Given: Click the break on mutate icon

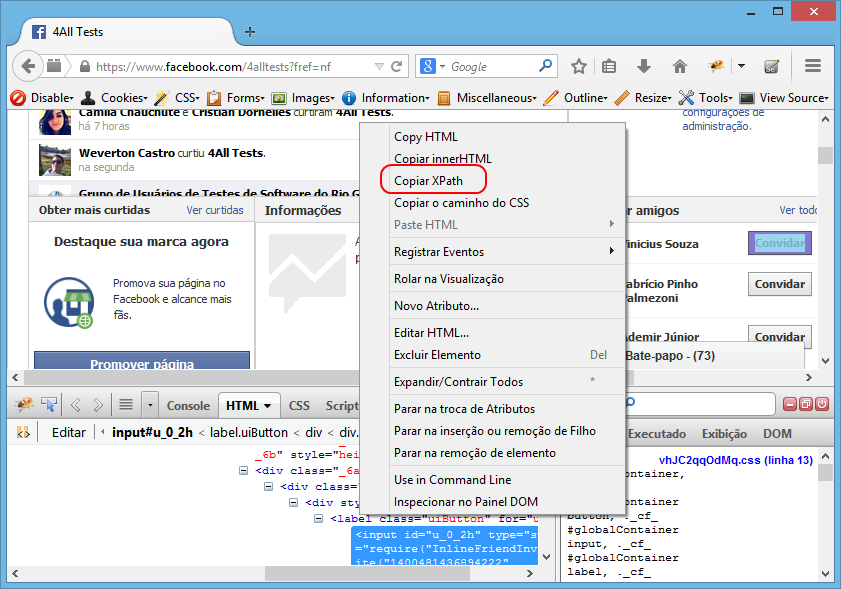Looking at the screenshot, I should coord(23,432).
